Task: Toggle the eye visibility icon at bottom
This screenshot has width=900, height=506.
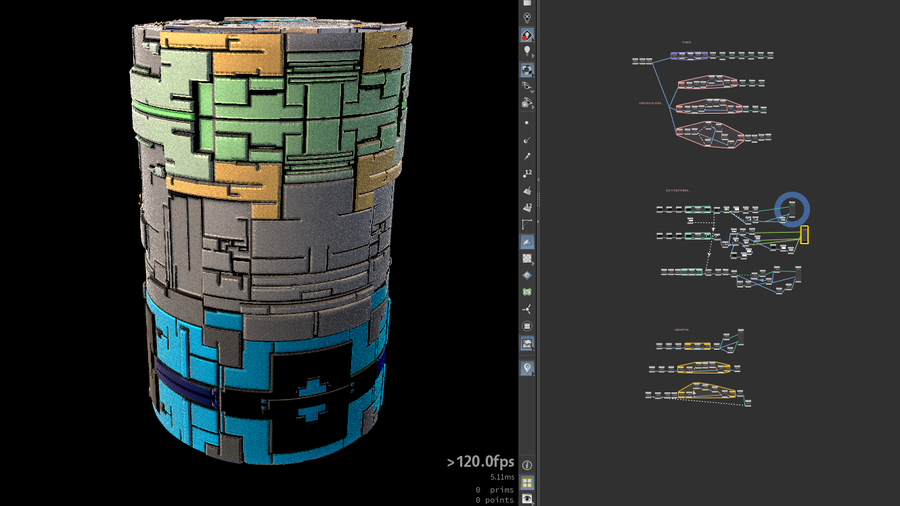Action: point(527,498)
